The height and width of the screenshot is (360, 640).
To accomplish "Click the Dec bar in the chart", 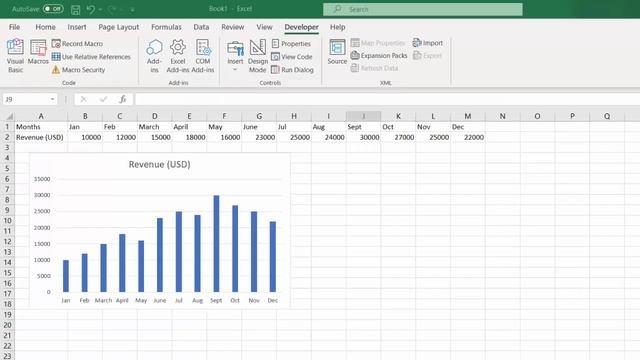I will [x=273, y=257].
